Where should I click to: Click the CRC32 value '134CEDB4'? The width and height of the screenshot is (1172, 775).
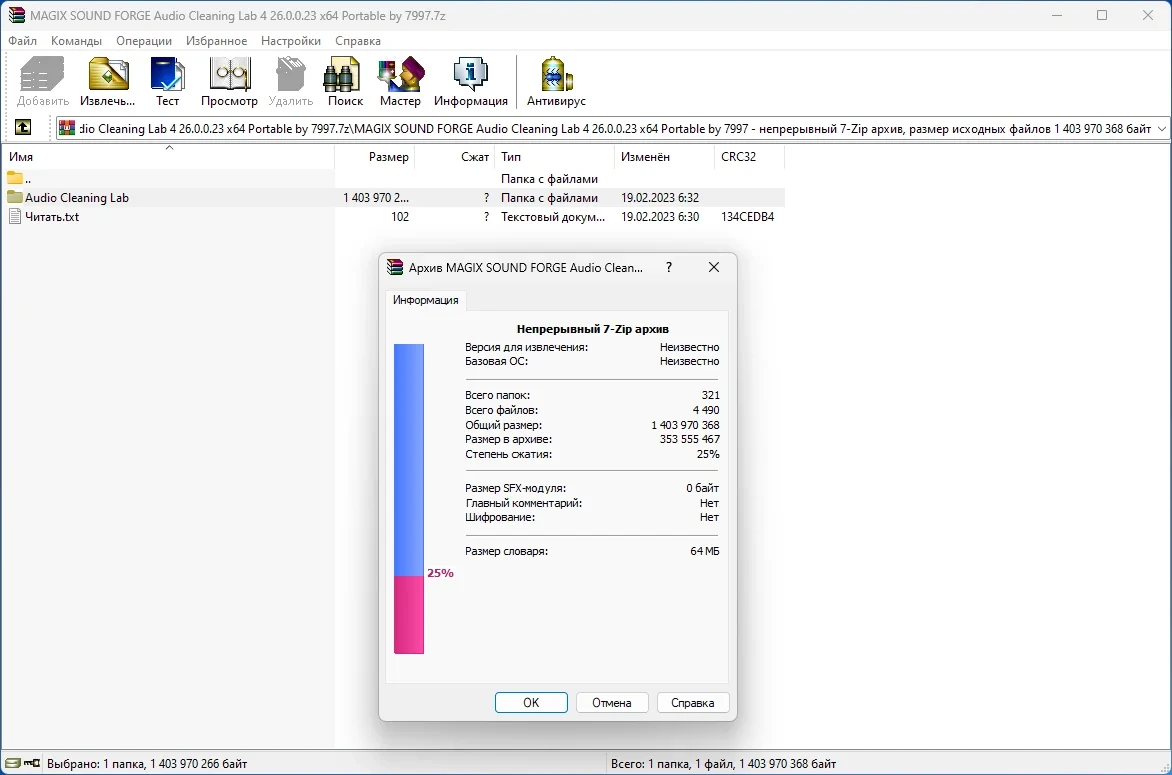click(747, 217)
